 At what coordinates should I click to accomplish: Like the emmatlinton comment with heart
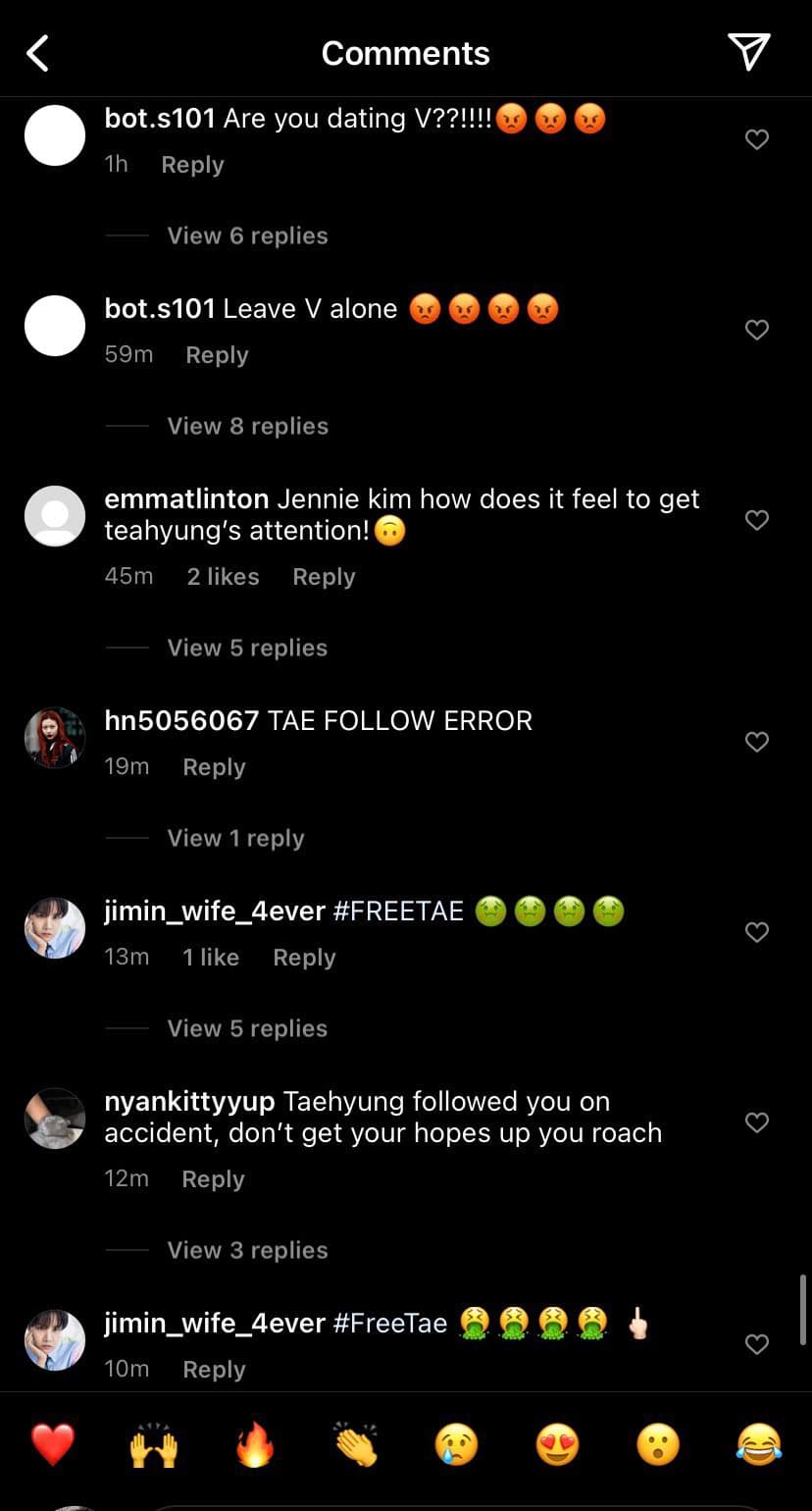coord(757,520)
